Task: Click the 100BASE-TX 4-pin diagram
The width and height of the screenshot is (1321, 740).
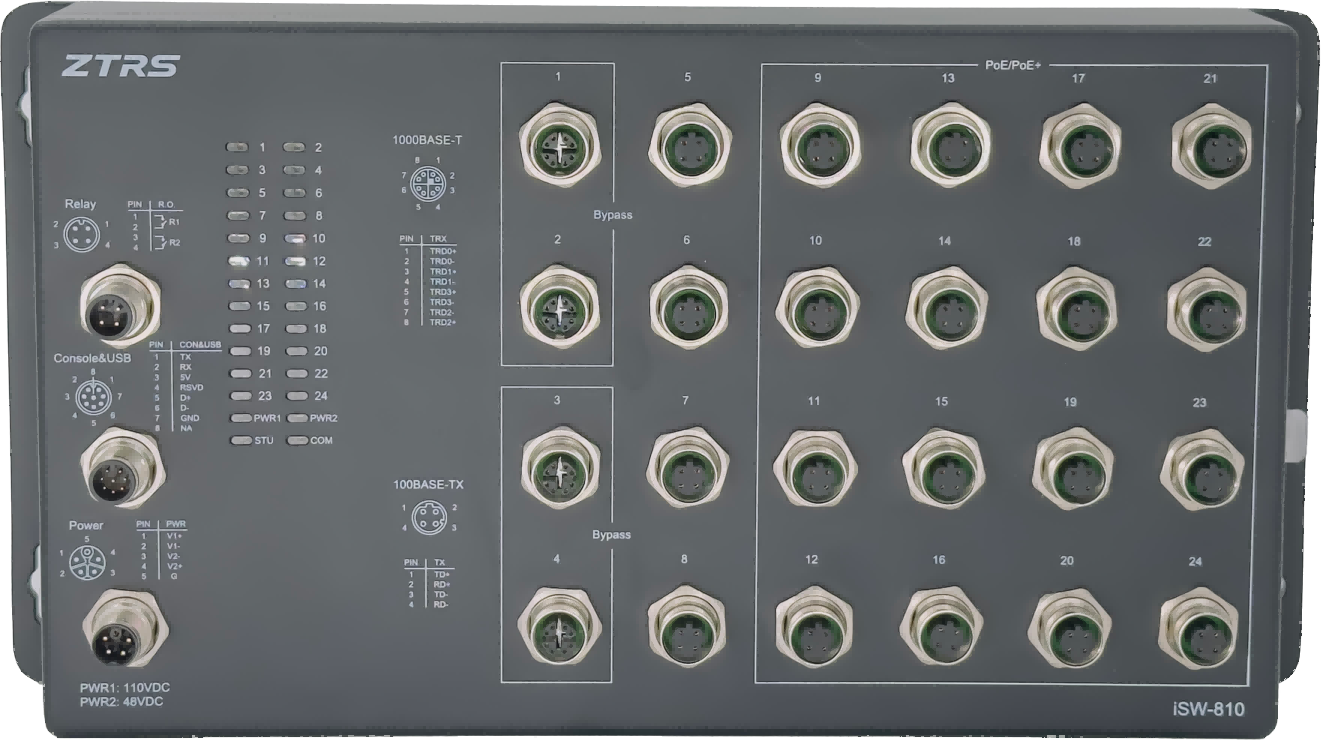Action: click(x=428, y=517)
